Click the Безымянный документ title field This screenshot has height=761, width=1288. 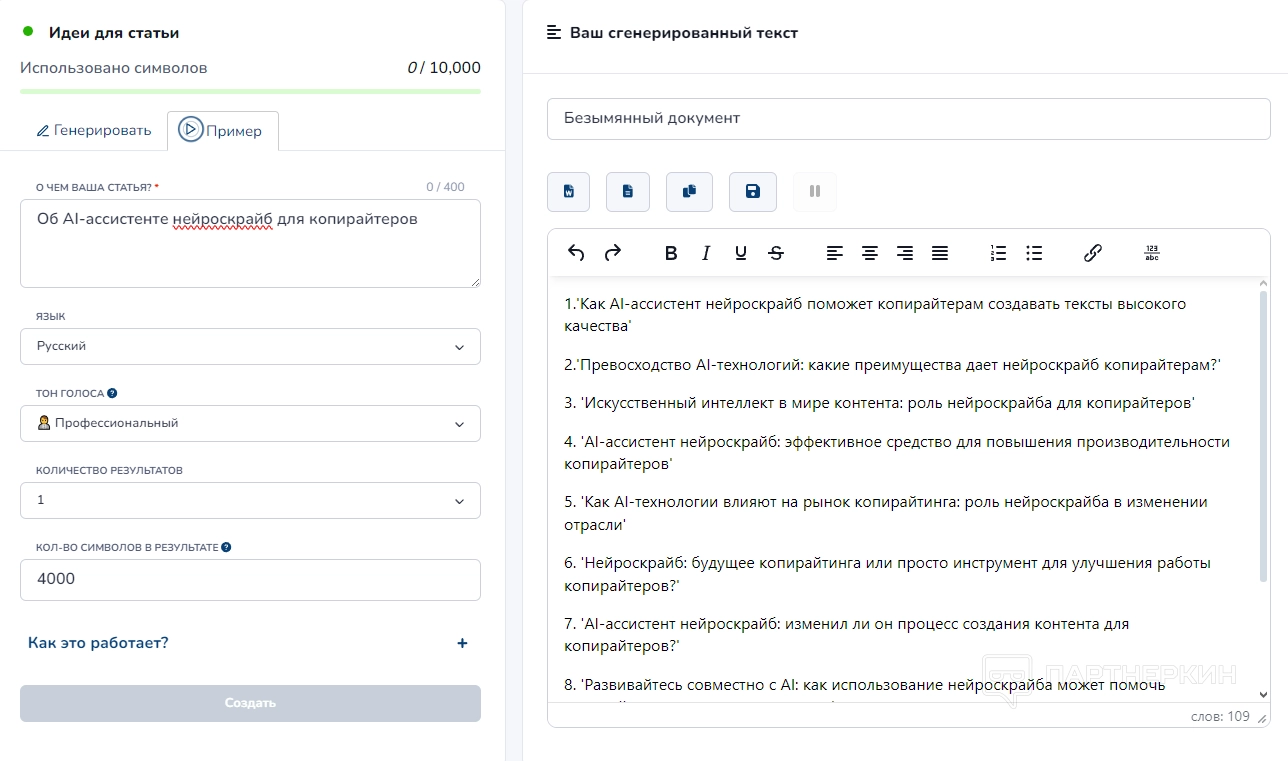point(909,118)
